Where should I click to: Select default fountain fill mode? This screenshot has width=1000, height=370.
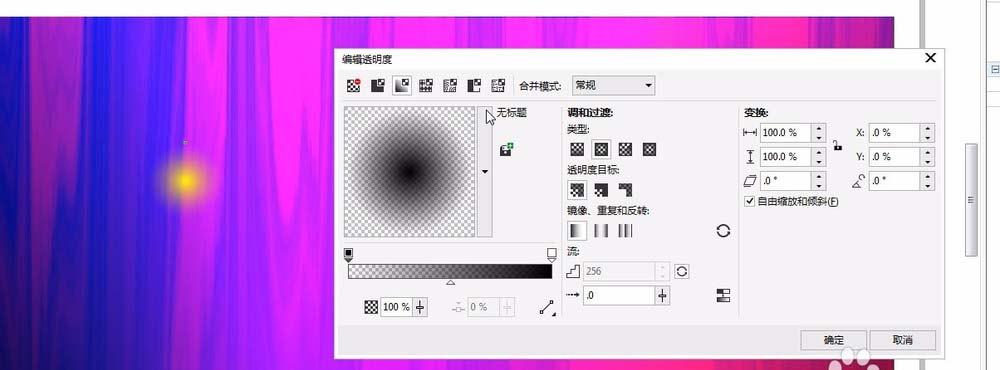click(577, 230)
